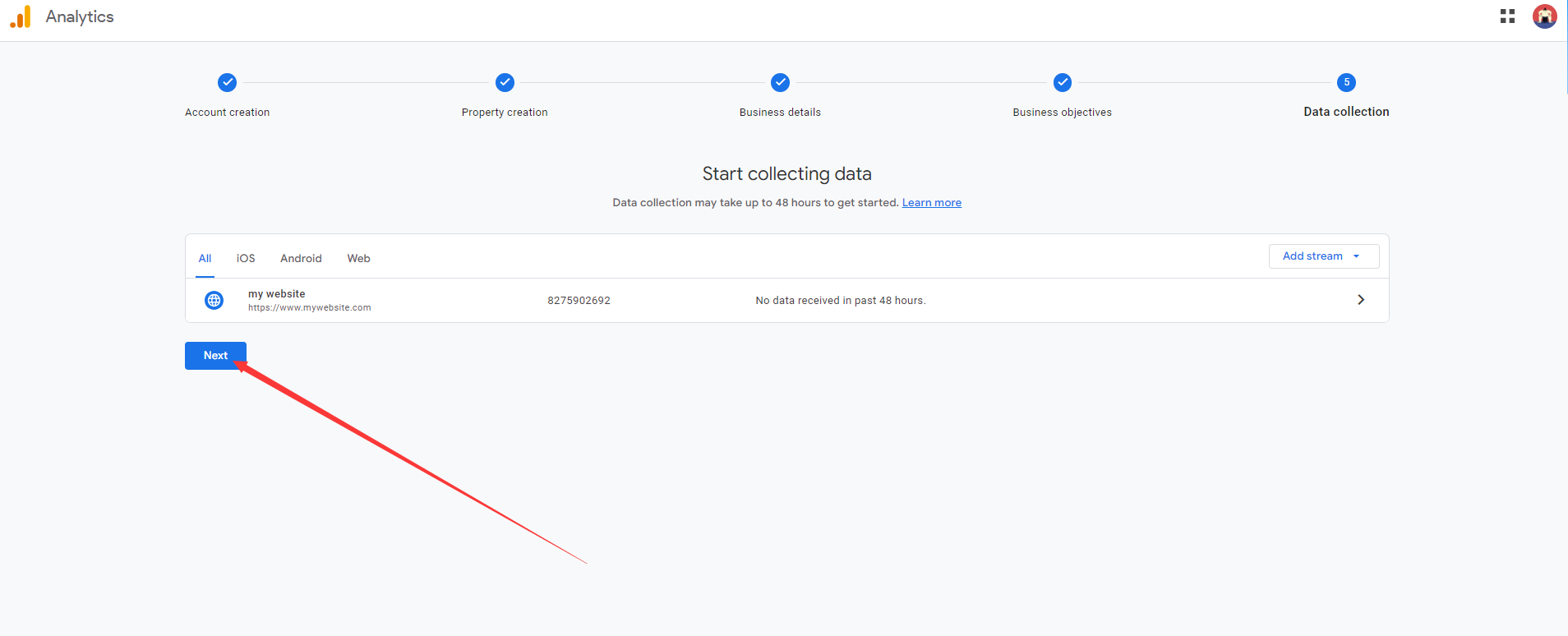The width and height of the screenshot is (1568, 636).
Task: Switch to the Web tab
Action: point(358,259)
